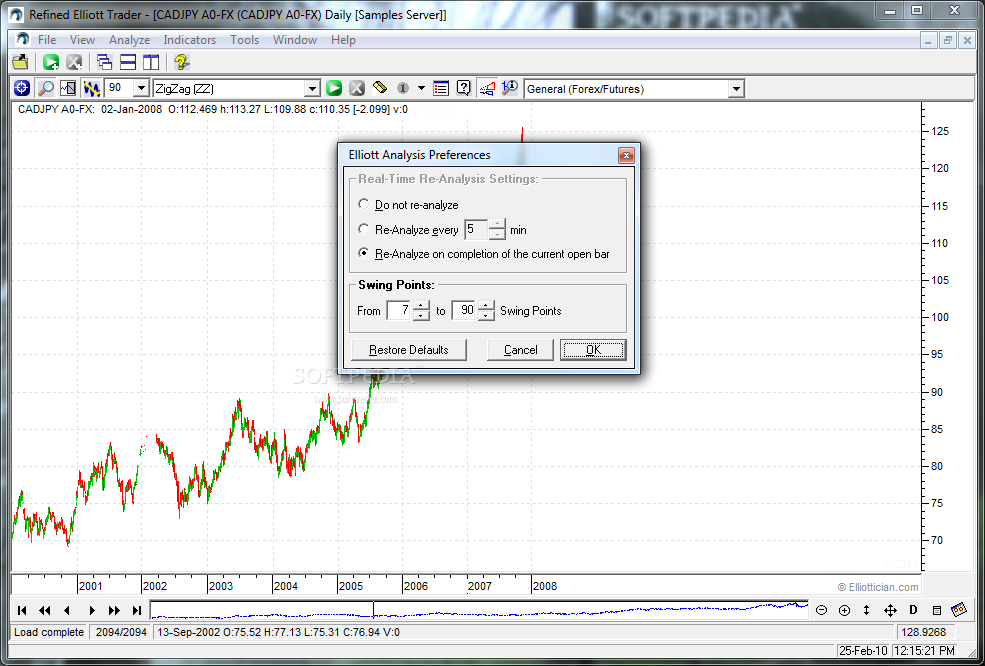Click the From swing points input field

click(x=400, y=310)
